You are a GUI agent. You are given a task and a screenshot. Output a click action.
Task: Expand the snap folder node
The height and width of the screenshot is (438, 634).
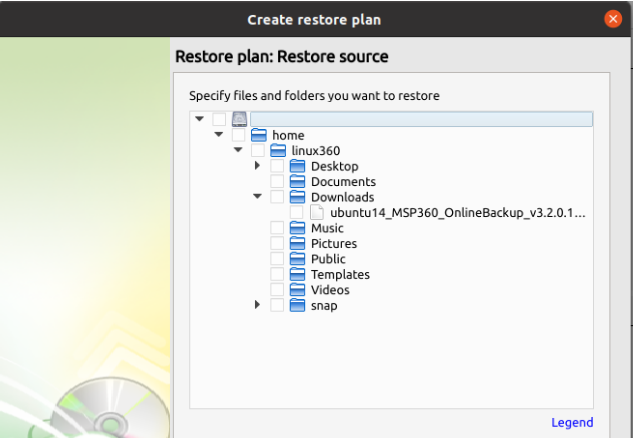pyautogui.click(x=258, y=306)
